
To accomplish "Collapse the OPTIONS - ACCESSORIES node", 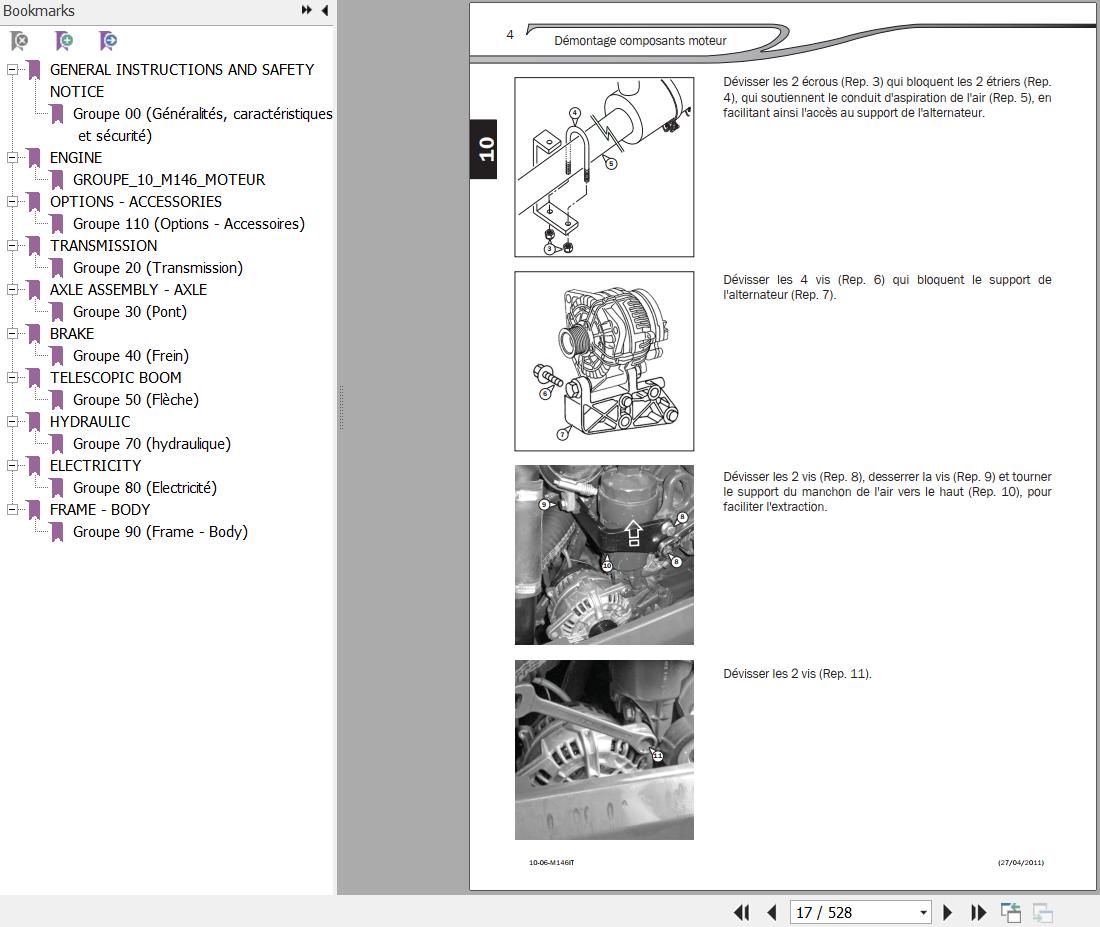I will click(x=13, y=201).
